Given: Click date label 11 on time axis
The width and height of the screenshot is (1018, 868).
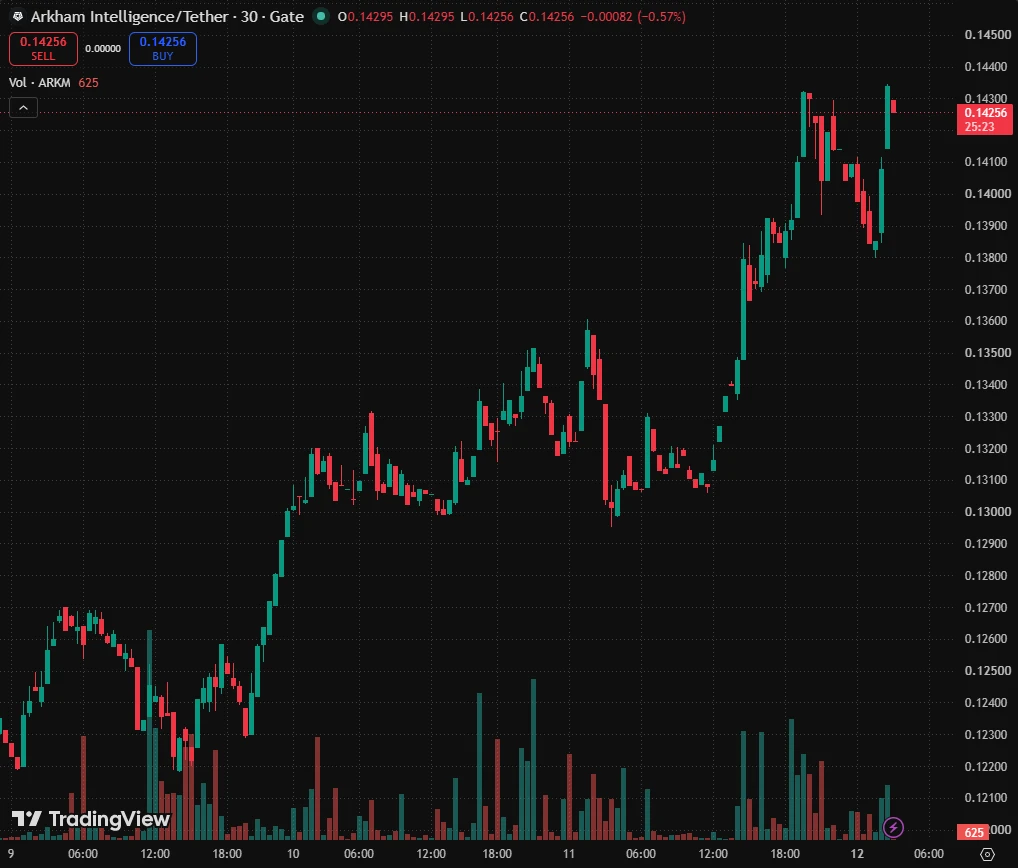Looking at the screenshot, I should [x=569, y=854].
